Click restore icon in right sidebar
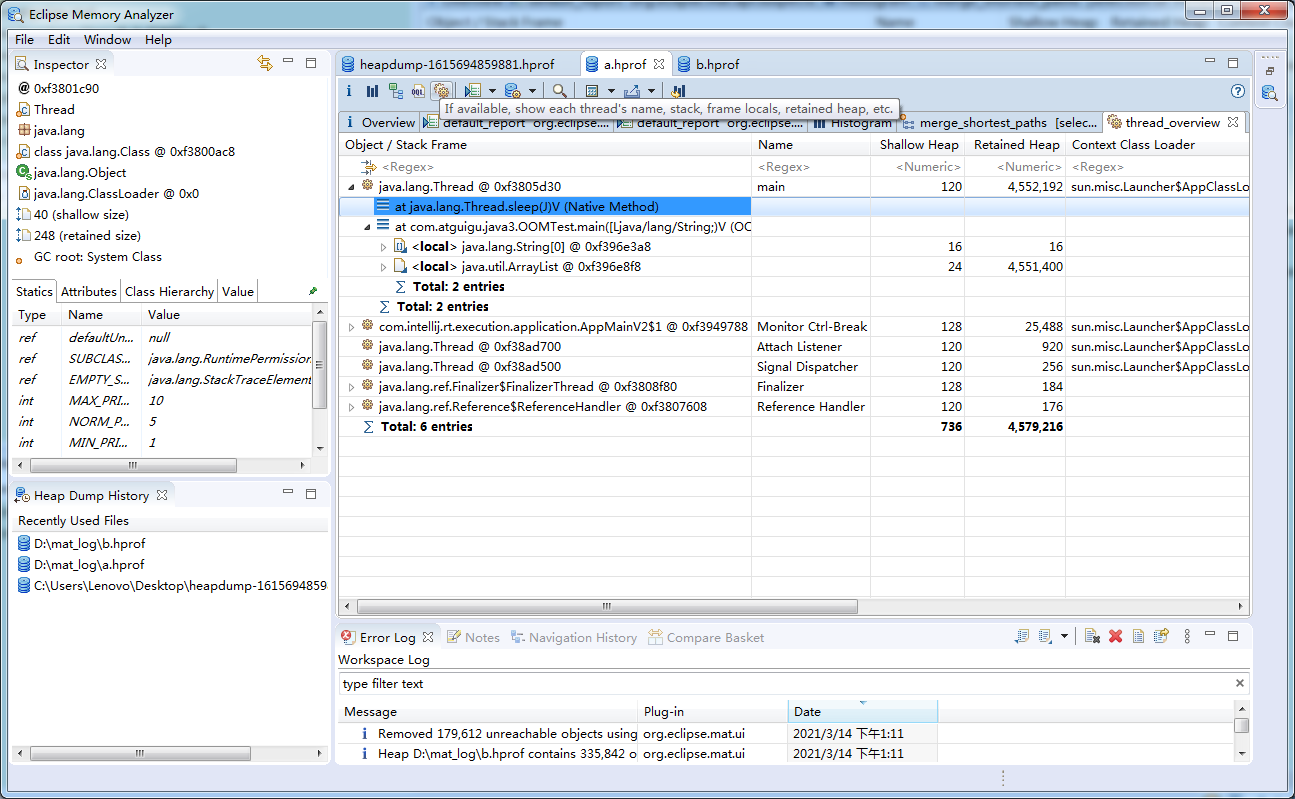The width and height of the screenshot is (1295, 799). [x=1270, y=70]
